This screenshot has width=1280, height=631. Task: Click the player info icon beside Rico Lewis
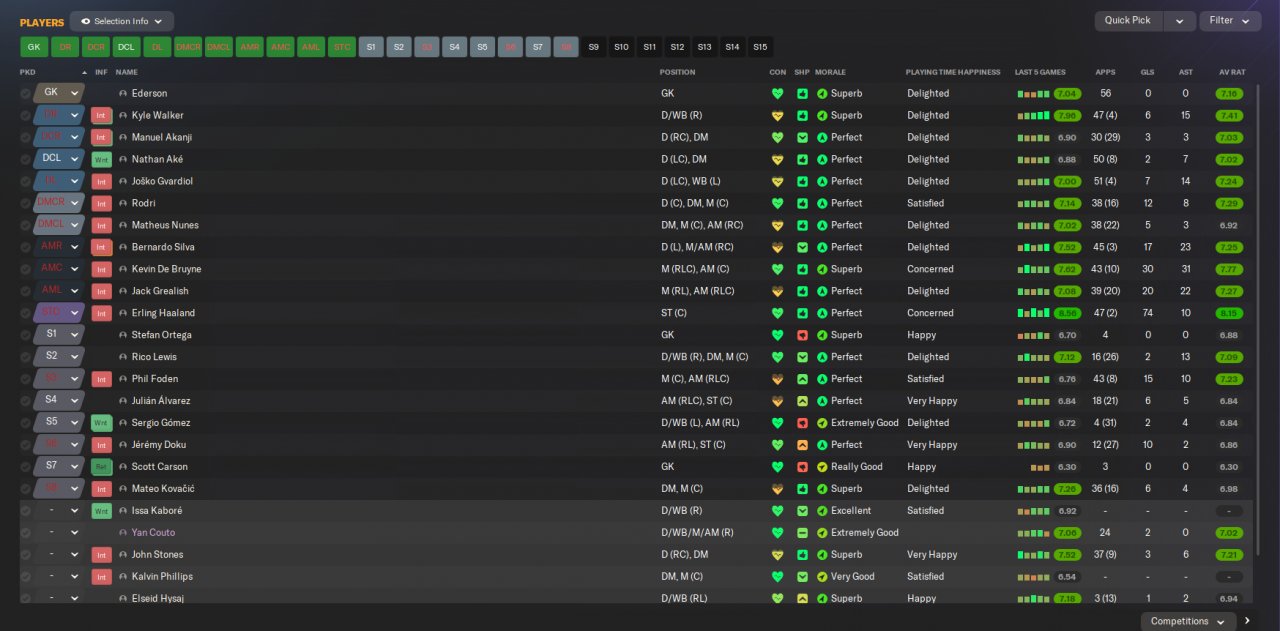(123, 357)
